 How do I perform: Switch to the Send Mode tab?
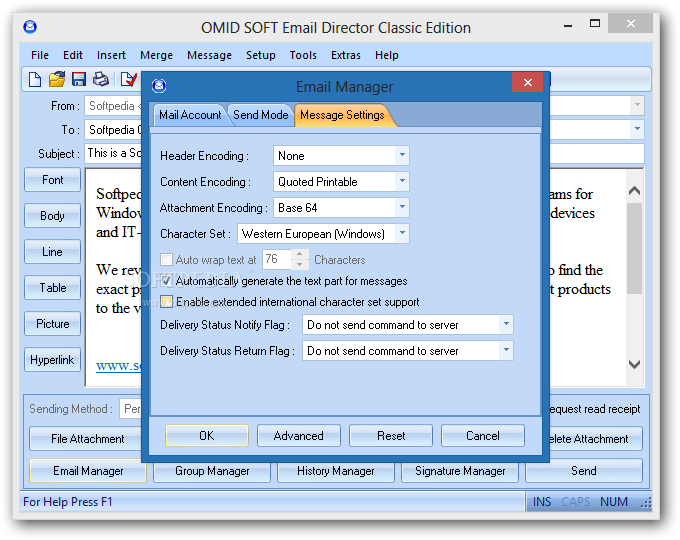(x=261, y=115)
